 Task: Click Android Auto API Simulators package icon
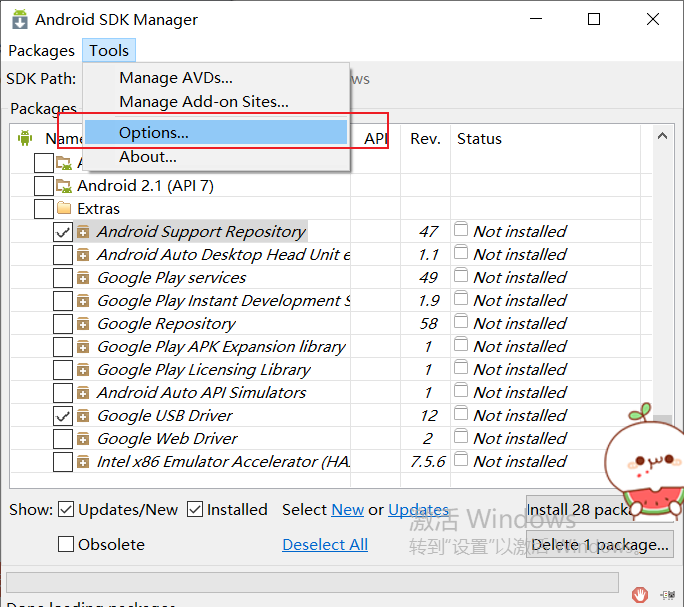coord(83,393)
